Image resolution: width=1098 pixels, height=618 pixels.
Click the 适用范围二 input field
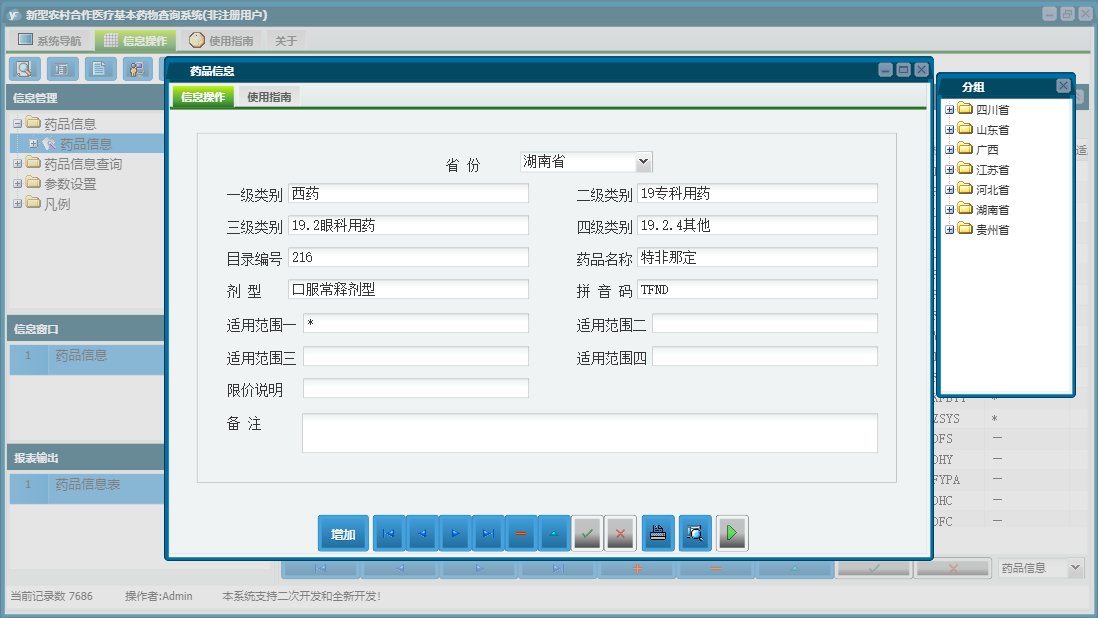765,323
